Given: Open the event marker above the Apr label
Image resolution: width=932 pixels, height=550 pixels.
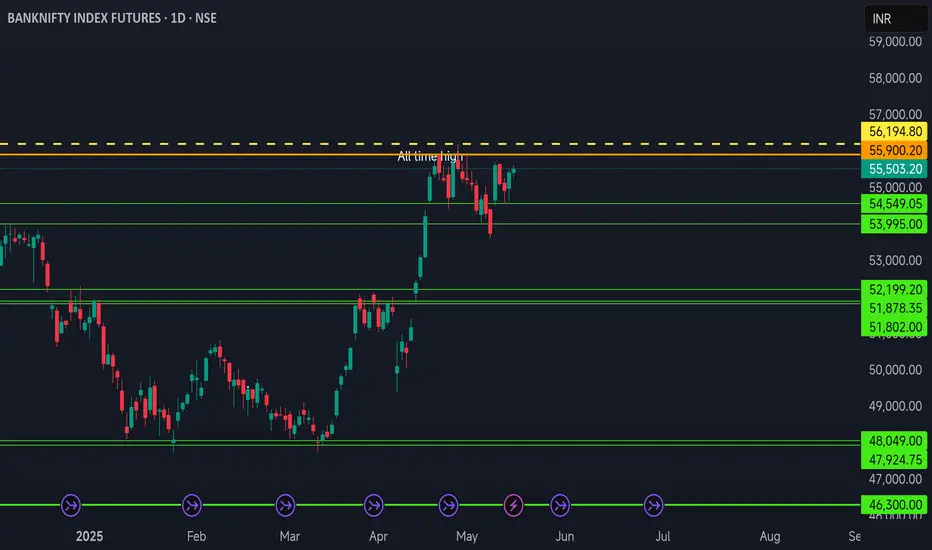Looking at the screenshot, I should [373, 505].
